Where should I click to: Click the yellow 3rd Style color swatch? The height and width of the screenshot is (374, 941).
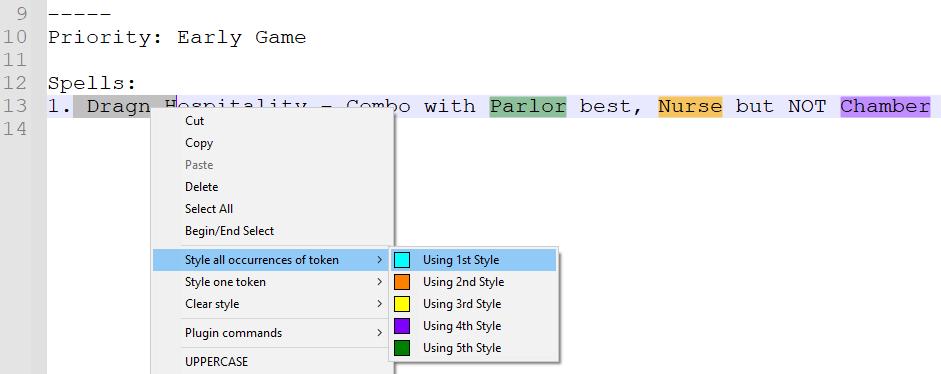coord(401,304)
